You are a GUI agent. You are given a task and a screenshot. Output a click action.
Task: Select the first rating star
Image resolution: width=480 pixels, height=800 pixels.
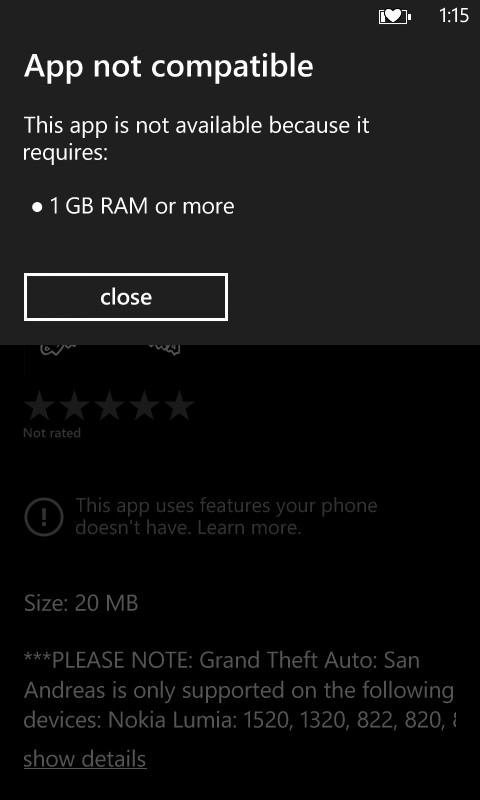click(40, 408)
